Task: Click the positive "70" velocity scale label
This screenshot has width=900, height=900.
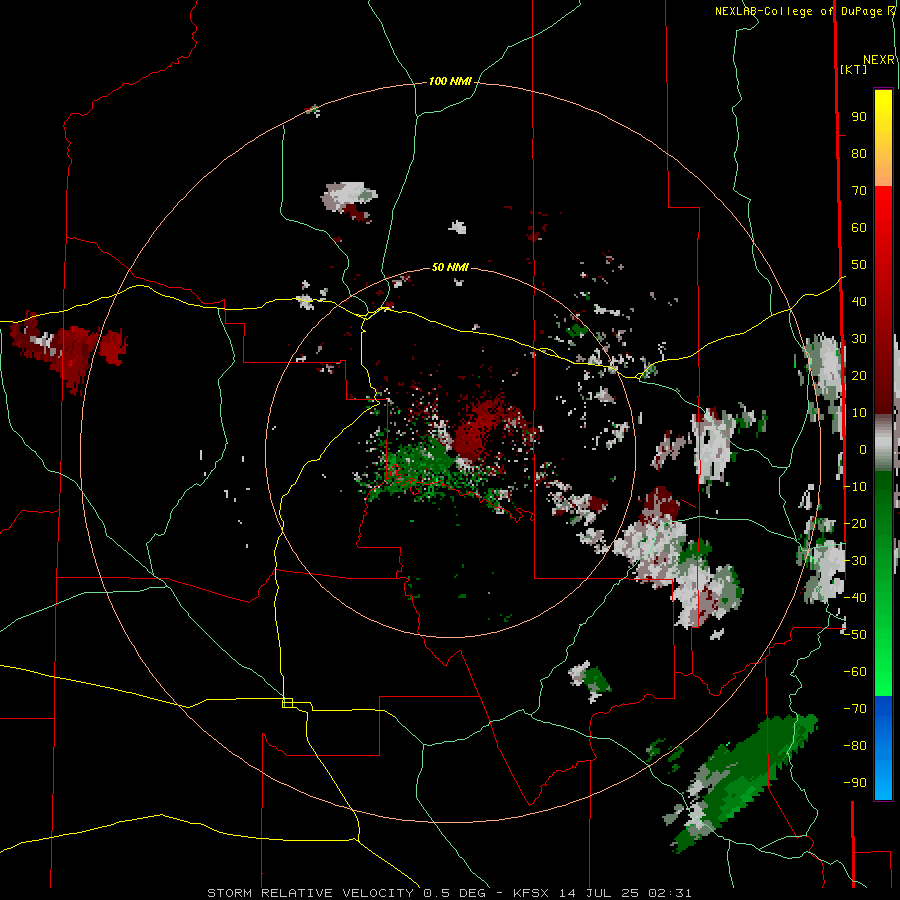Action: pos(859,191)
